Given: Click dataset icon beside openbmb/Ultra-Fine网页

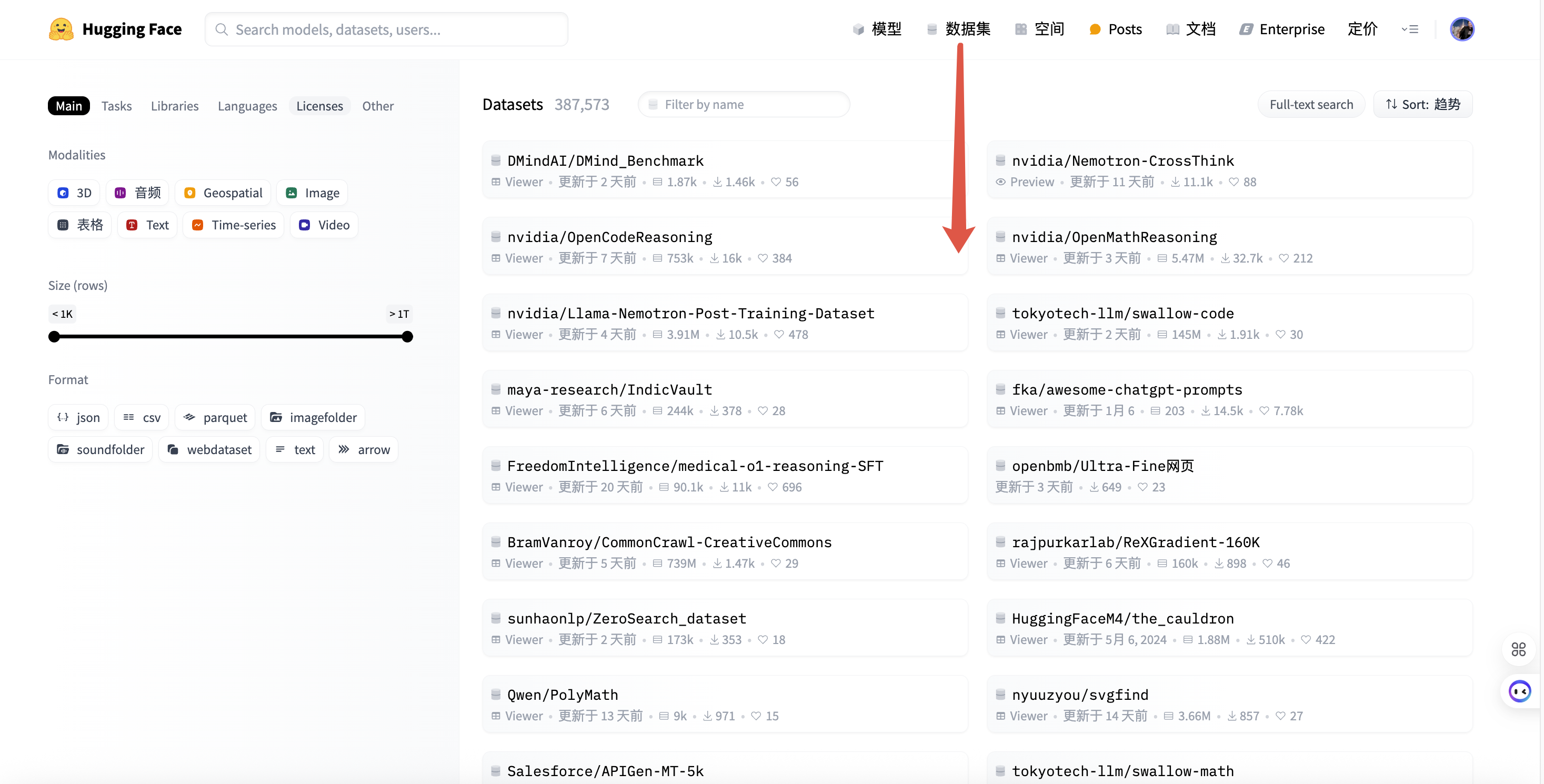Looking at the screenshot, I should pos(1000,465).
